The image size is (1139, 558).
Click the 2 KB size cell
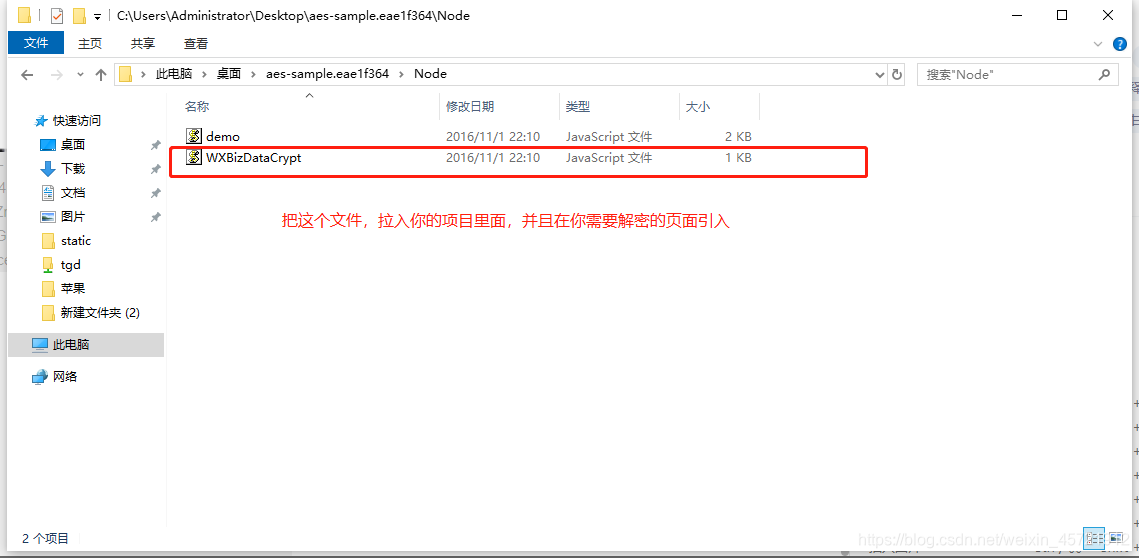coord(738,137)
